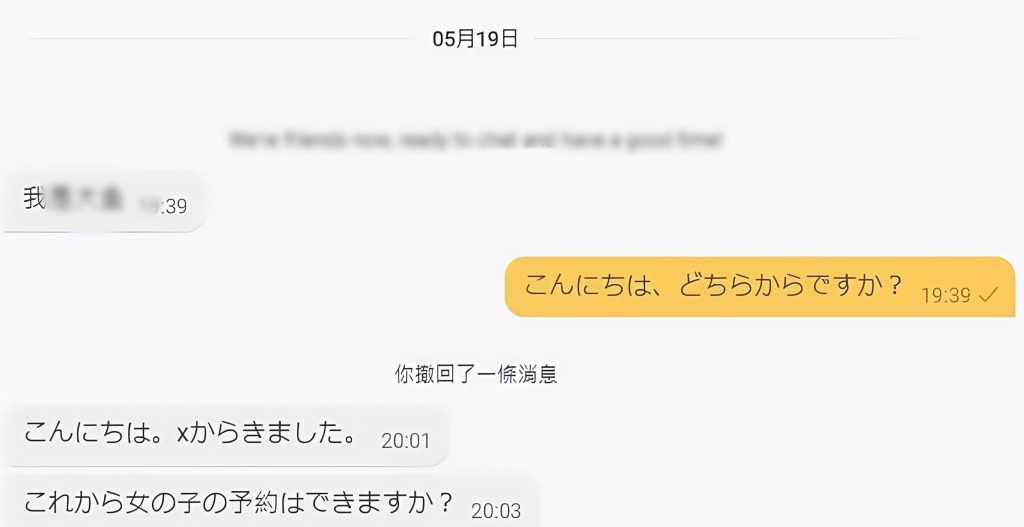
Task: Select the 05月19日 date separator
Action: point(475,39)
